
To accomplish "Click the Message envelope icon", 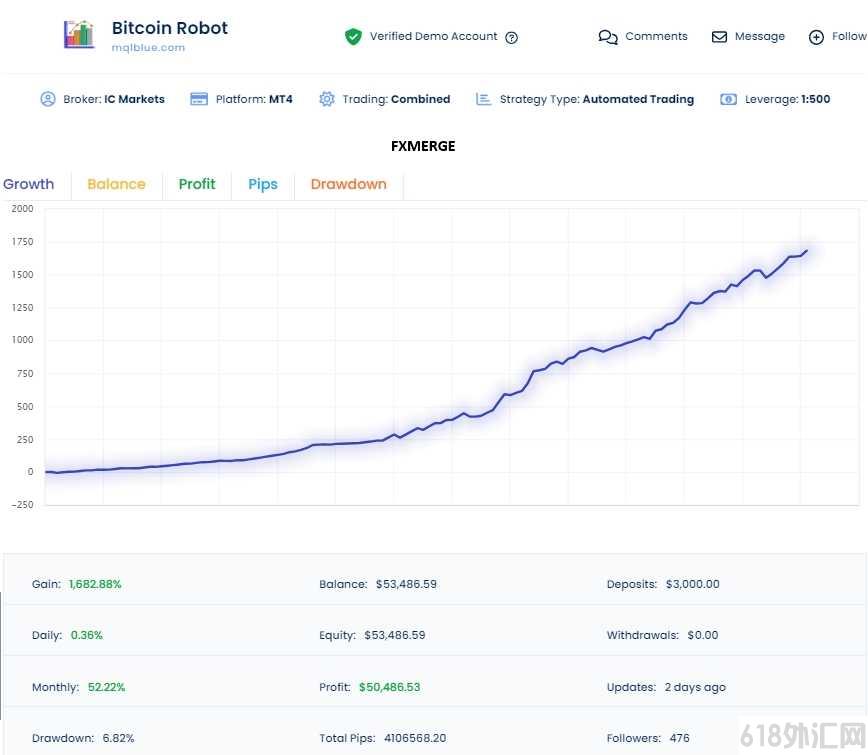I will [719, 37].
